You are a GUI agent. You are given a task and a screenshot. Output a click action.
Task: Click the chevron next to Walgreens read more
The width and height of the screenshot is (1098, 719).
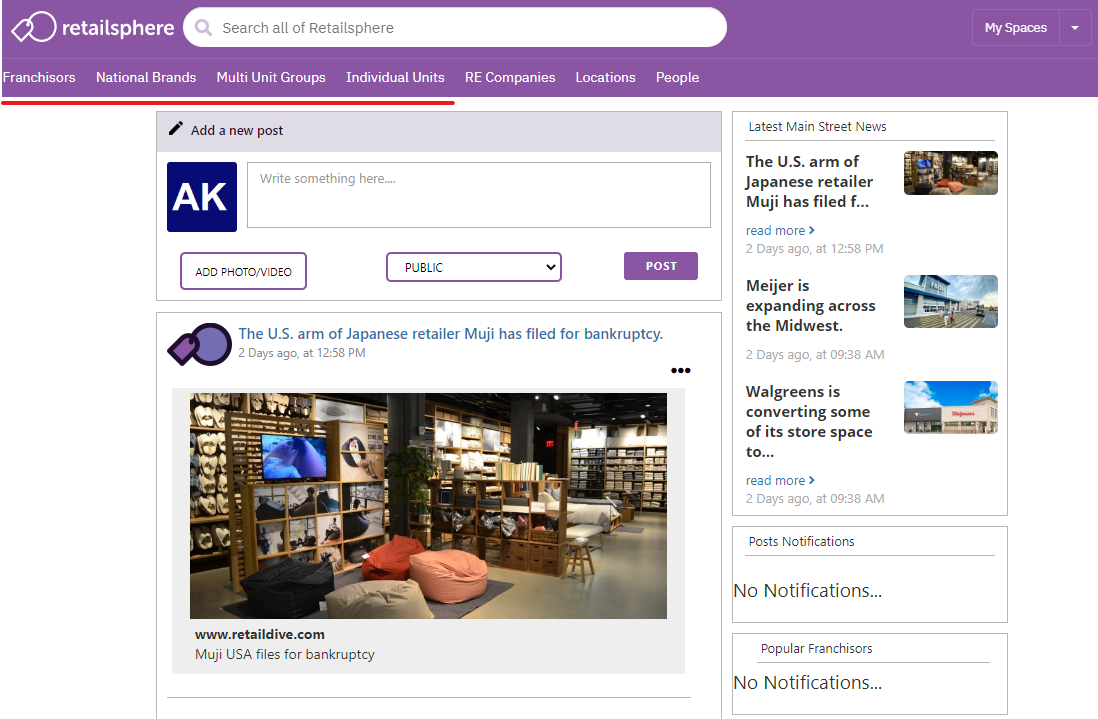tap(812, 480)
